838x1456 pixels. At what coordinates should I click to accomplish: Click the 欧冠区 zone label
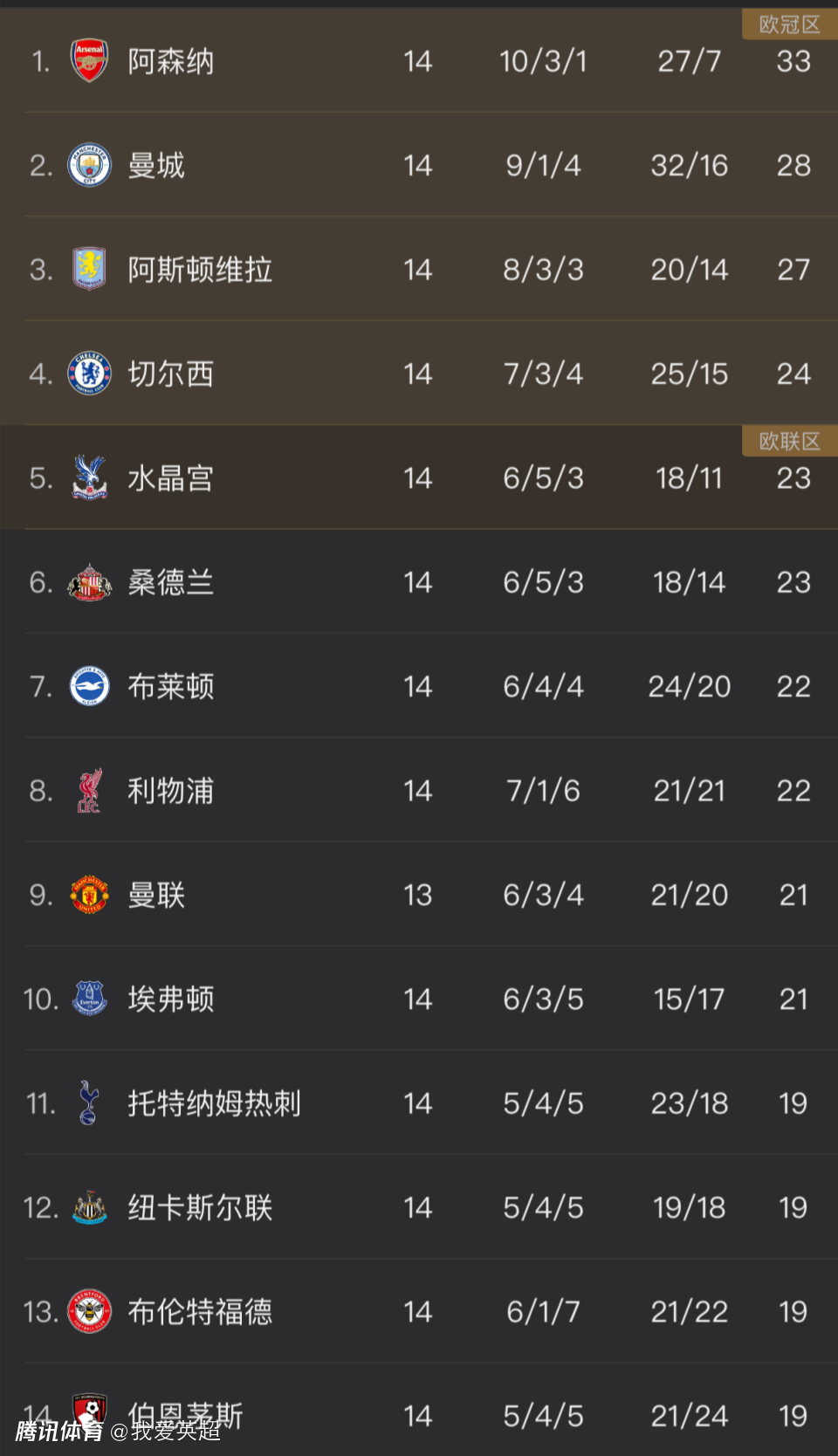tap(789, 24)
